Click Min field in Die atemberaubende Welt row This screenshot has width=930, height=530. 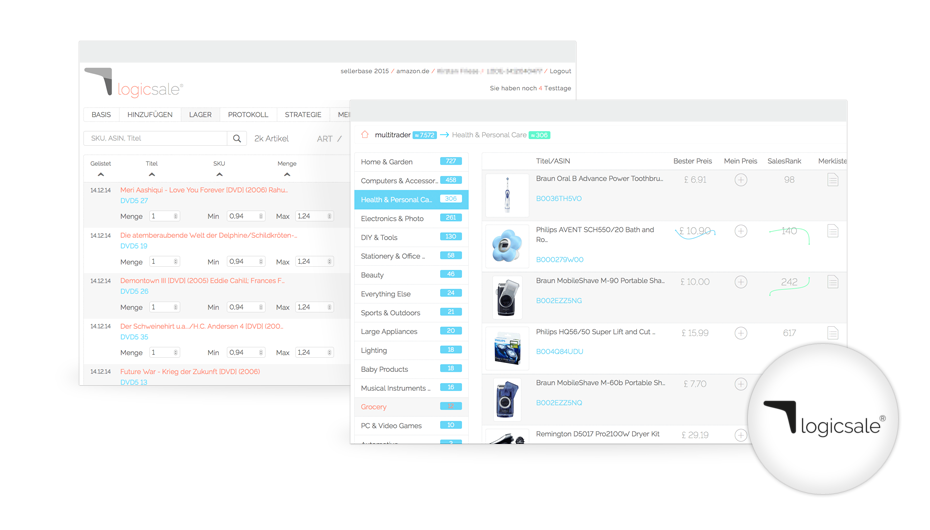pos(246,261)
